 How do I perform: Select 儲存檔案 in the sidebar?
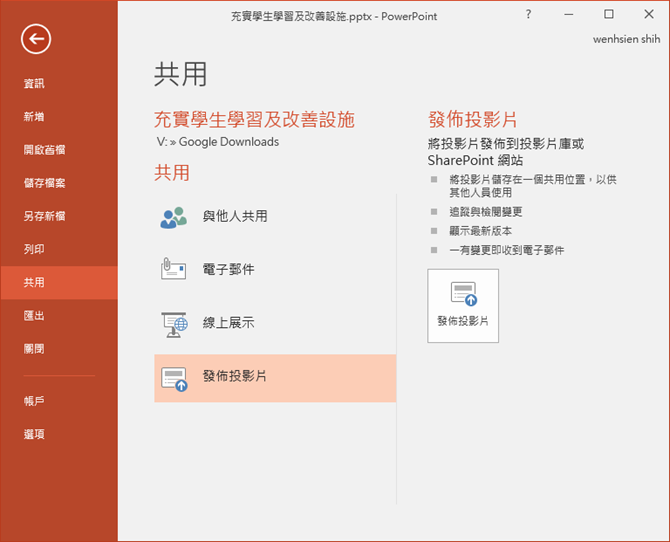[44, 183]
